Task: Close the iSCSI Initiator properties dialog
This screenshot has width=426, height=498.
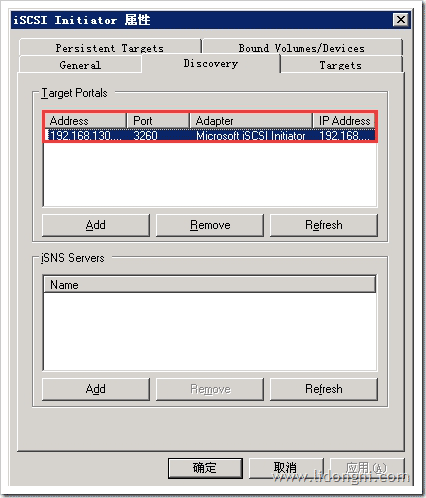Action: pos(401,20)
